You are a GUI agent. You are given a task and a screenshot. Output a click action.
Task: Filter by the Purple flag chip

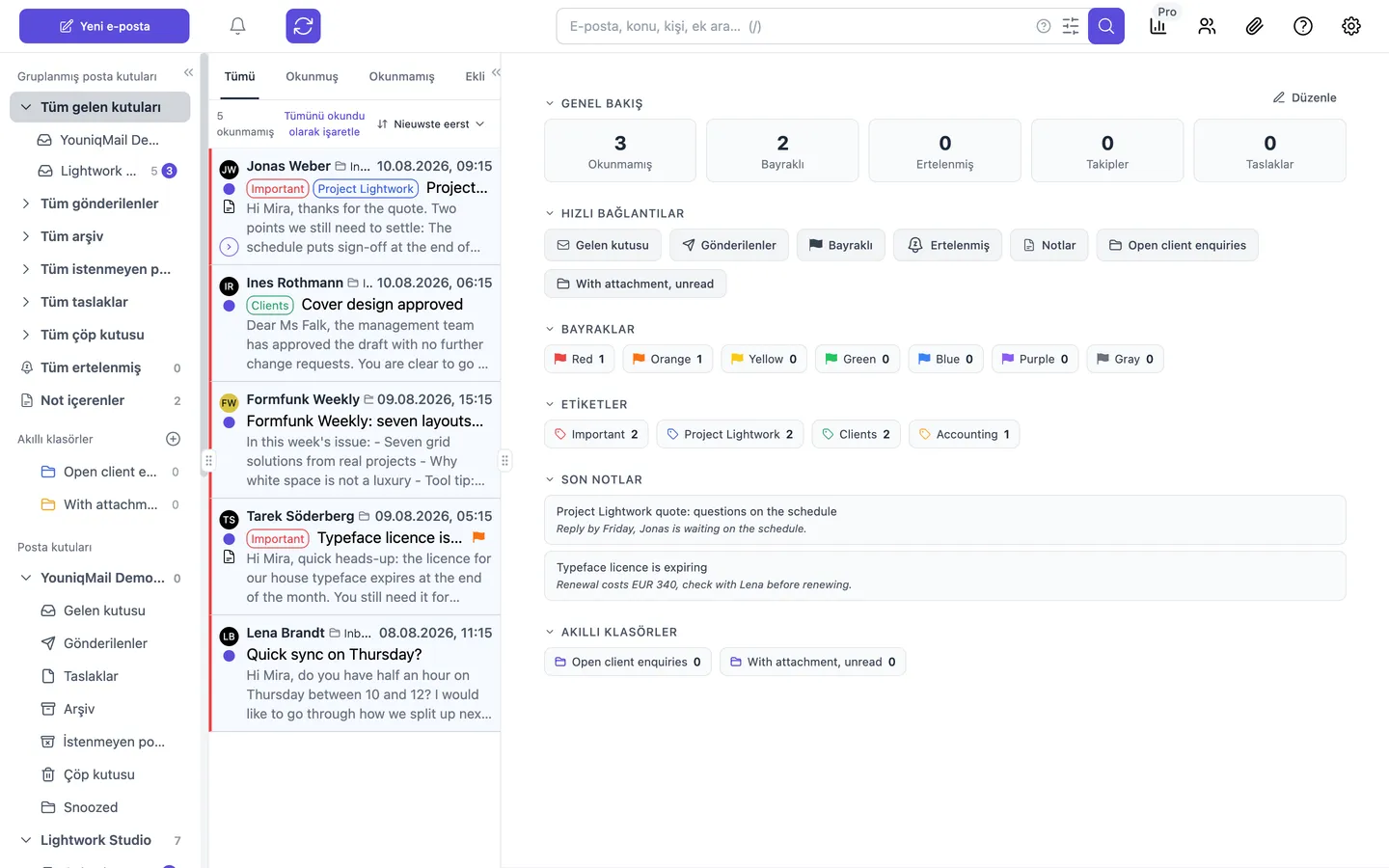pos(1035,359)
